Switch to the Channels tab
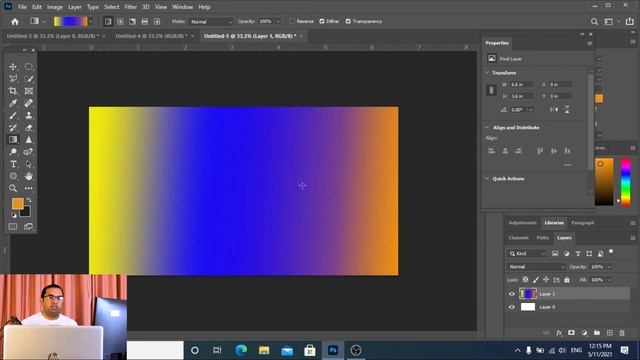Image resolution: width=640 pixels, height=360 pixels. tap(519, 238)
